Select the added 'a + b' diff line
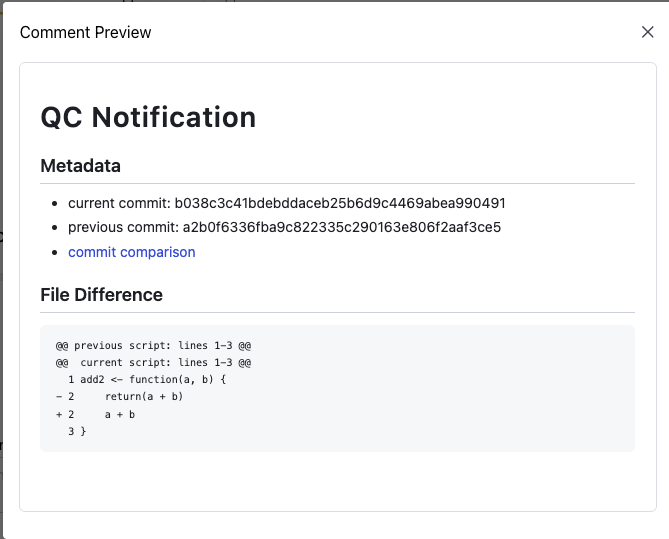669x539 pixels. 120,414
